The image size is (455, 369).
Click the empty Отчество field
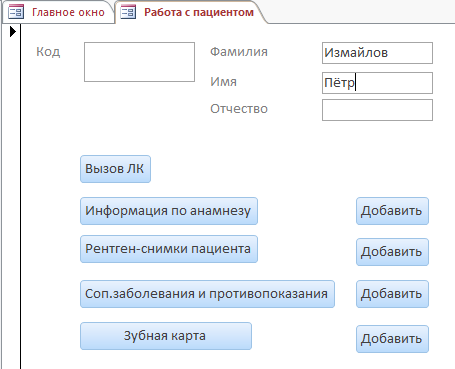pos(377,110)
